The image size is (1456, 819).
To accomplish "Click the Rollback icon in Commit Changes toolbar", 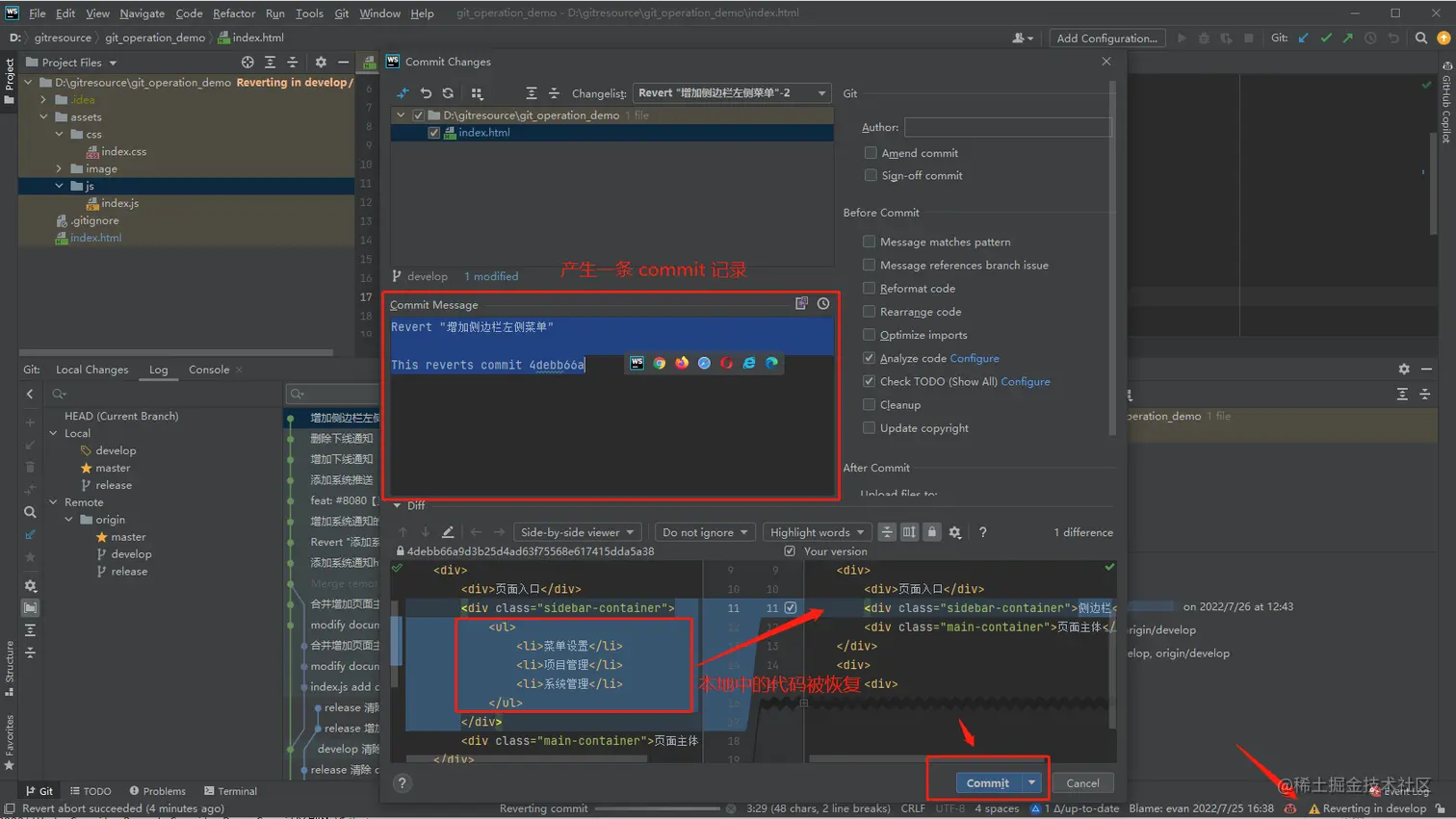I will click(426, 93).
